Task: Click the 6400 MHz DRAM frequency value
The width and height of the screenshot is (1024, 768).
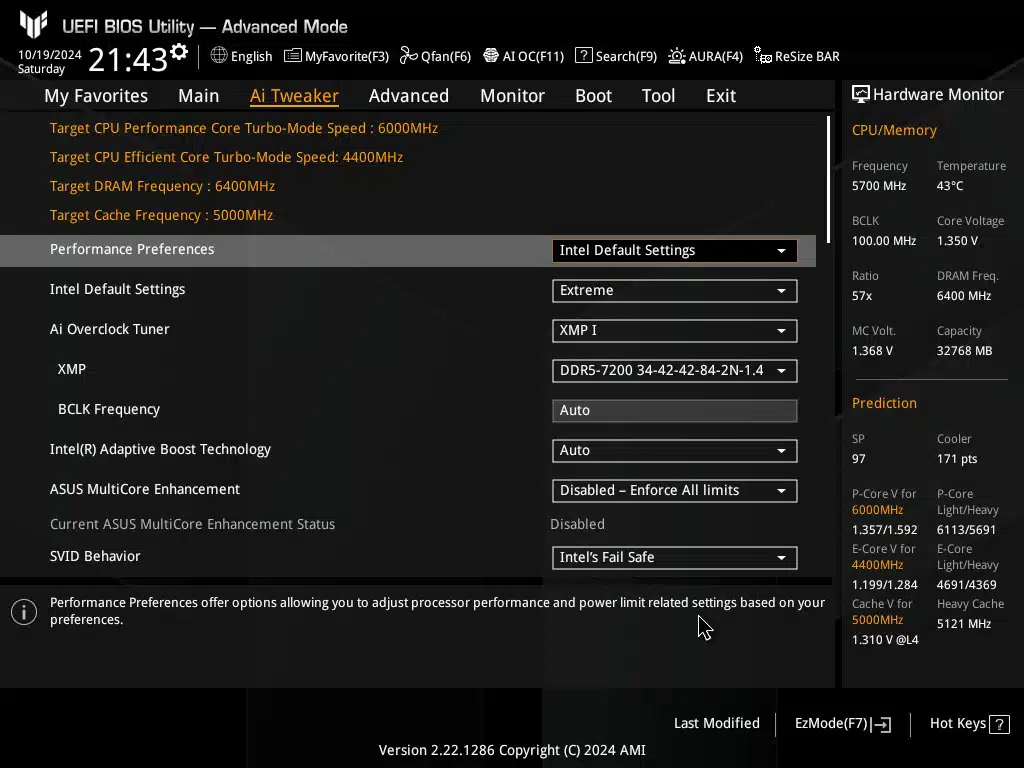Action: 964,296
